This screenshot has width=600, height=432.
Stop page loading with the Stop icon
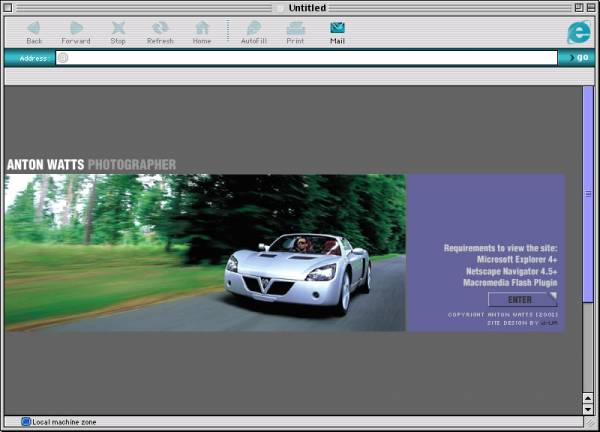(x=118, y=28)
